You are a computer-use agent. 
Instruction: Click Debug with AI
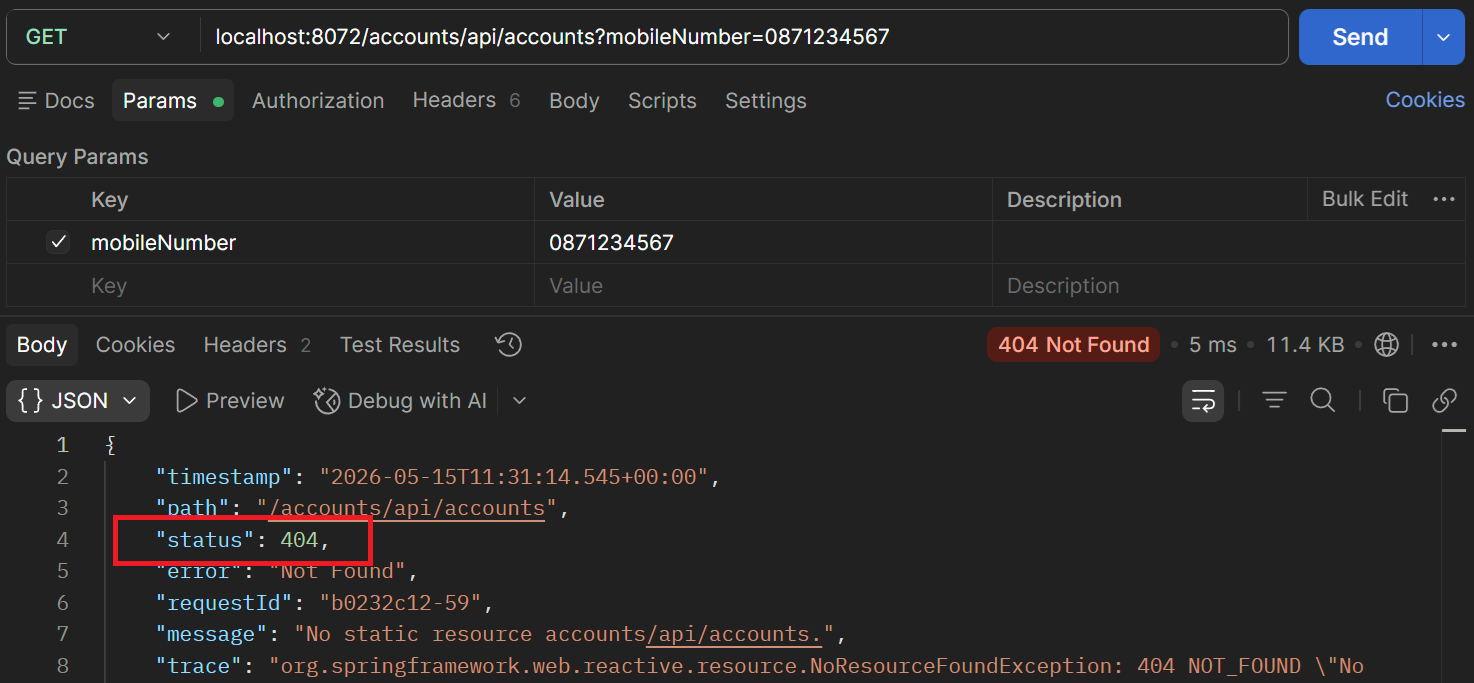(400, 401)
